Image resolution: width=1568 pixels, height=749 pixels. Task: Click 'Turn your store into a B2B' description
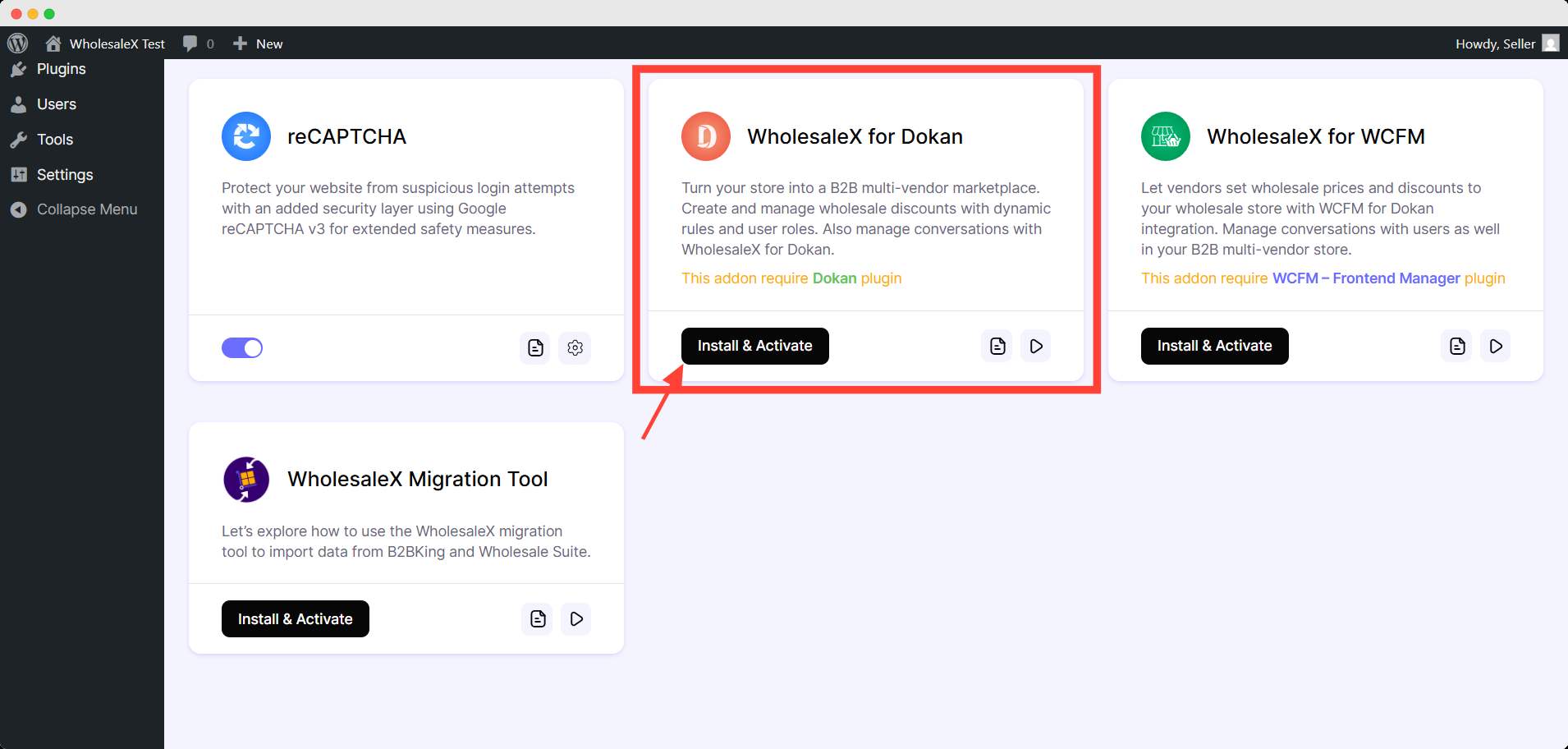pyautogui.click(x=866, y=218)
